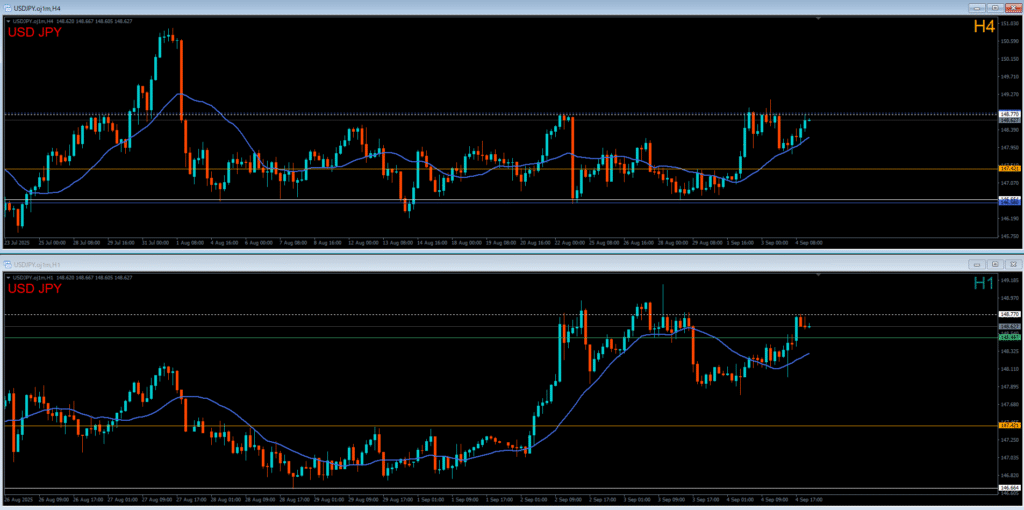The image size is (1024, 510).
Task: Click the 4 Sep 08:00 time label in H4 chart
Action: [x=810, y=242]
